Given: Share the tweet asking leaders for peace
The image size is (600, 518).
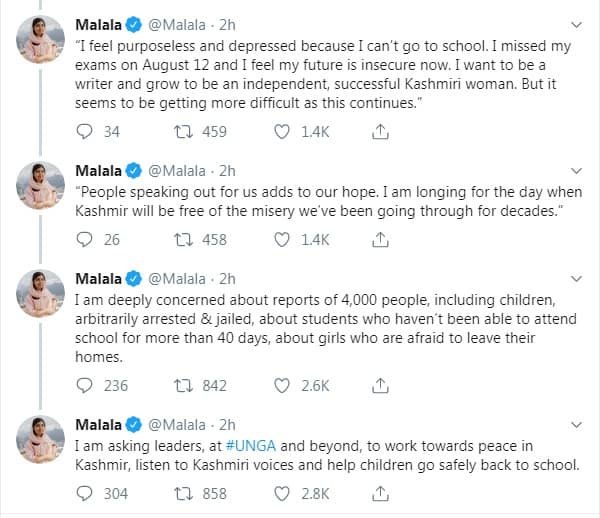Looking at the screenshot, I should pos(380,493).
